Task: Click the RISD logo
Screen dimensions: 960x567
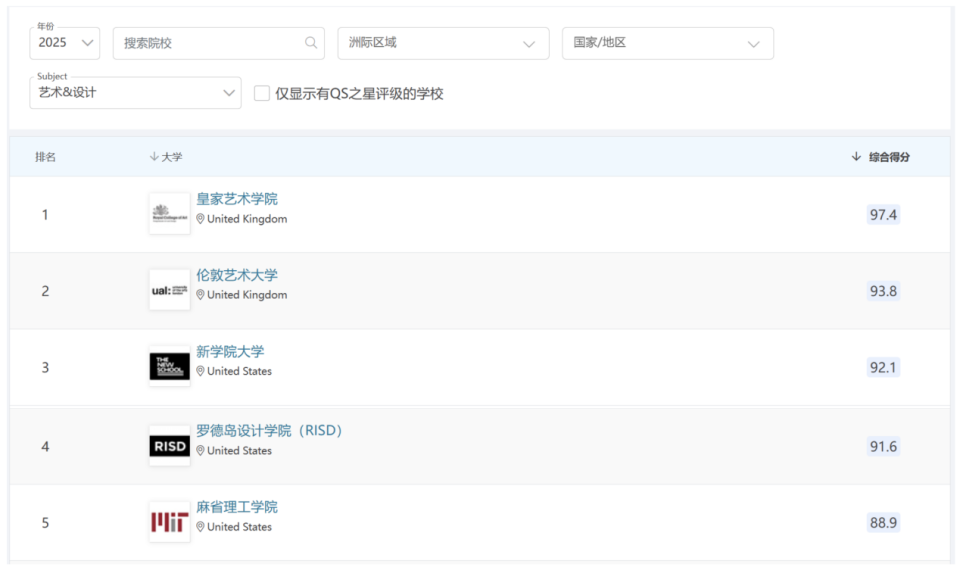Action: tap(170, 446)
